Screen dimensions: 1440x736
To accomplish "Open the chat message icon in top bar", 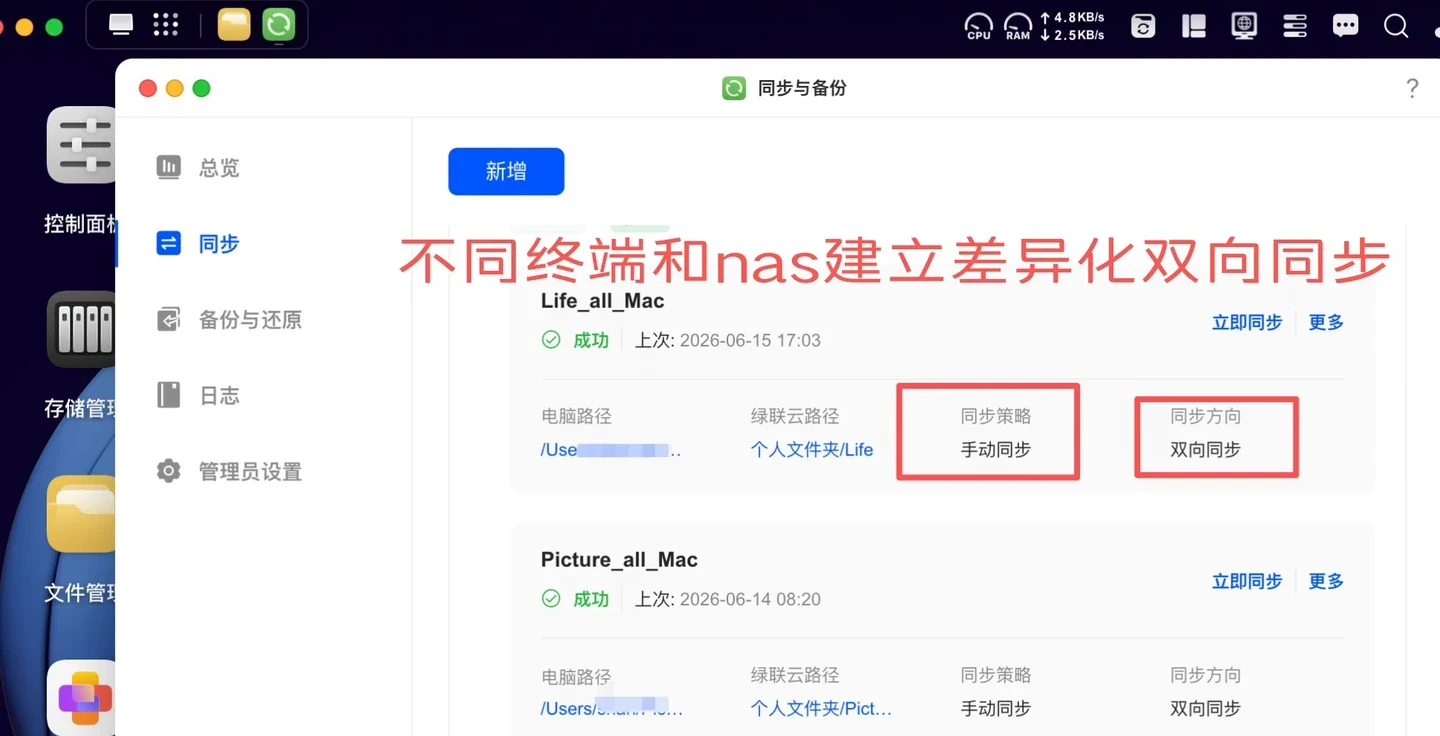I will (1346, 26).
